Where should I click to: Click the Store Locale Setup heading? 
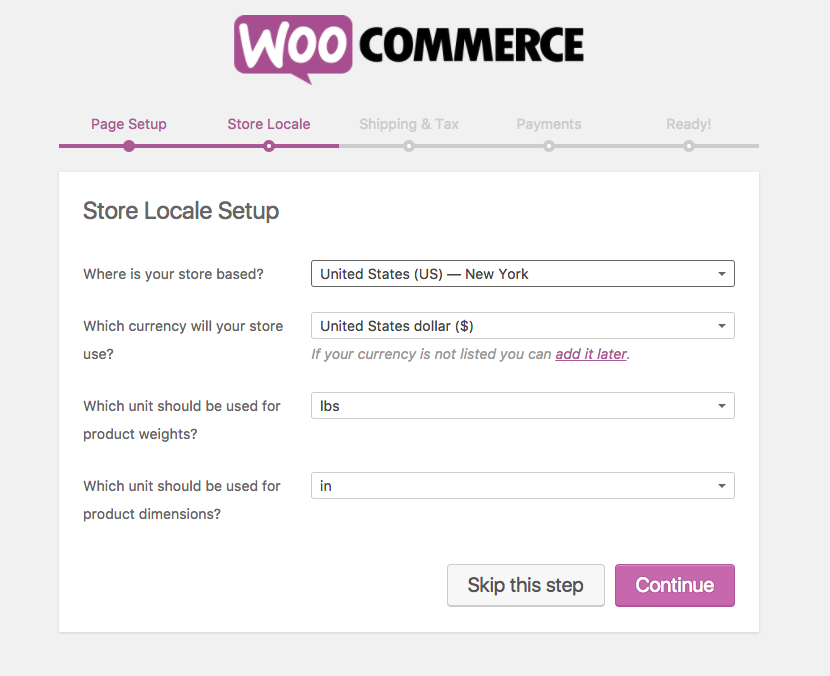pos(181,211)
